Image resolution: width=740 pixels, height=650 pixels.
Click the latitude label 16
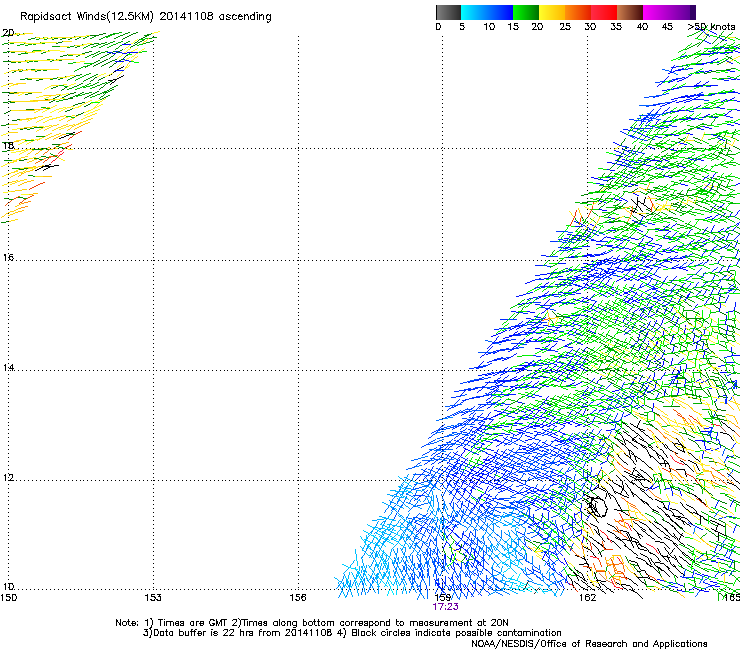pos(8,257)
